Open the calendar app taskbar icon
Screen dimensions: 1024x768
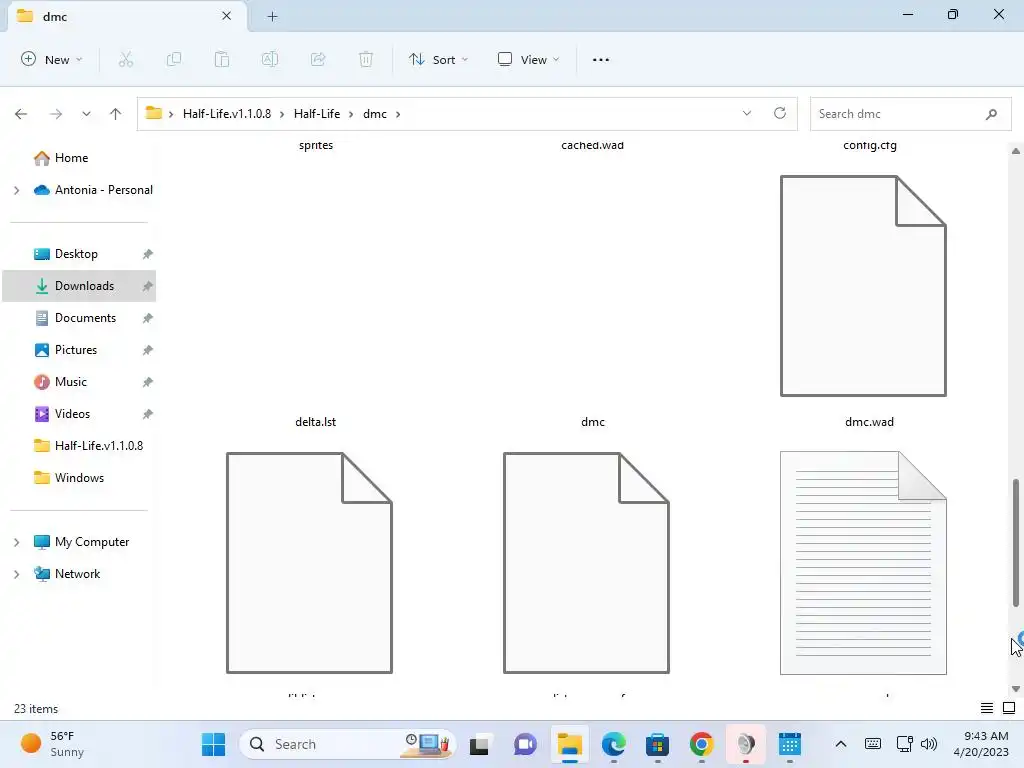click(x=790, y=744)
